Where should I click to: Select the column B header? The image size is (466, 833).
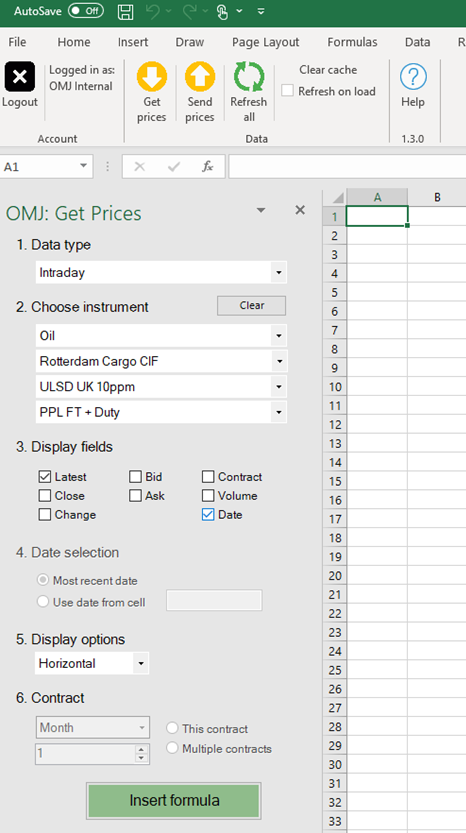click(x=437, y=197)
